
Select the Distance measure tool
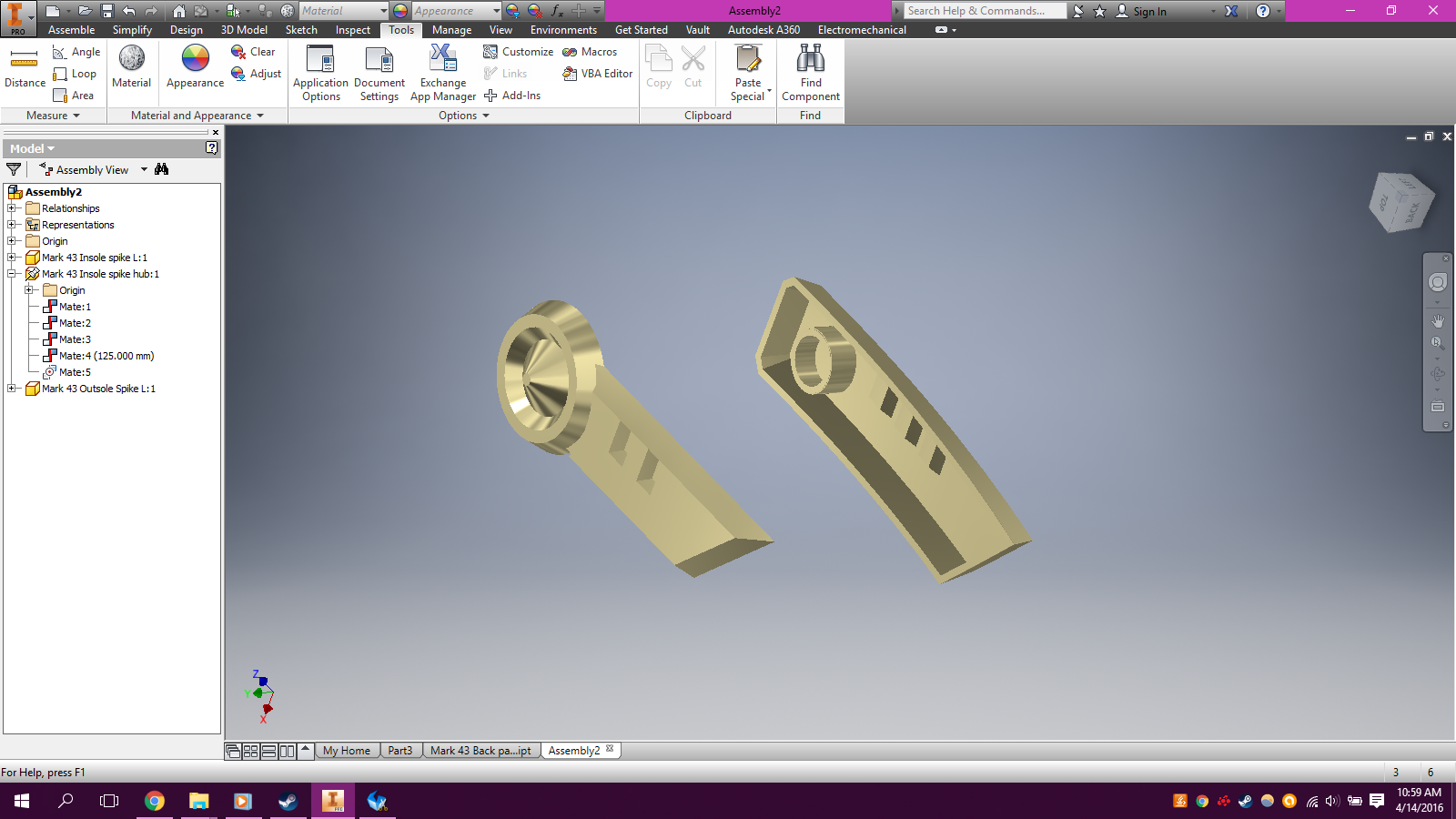(25, 68)
